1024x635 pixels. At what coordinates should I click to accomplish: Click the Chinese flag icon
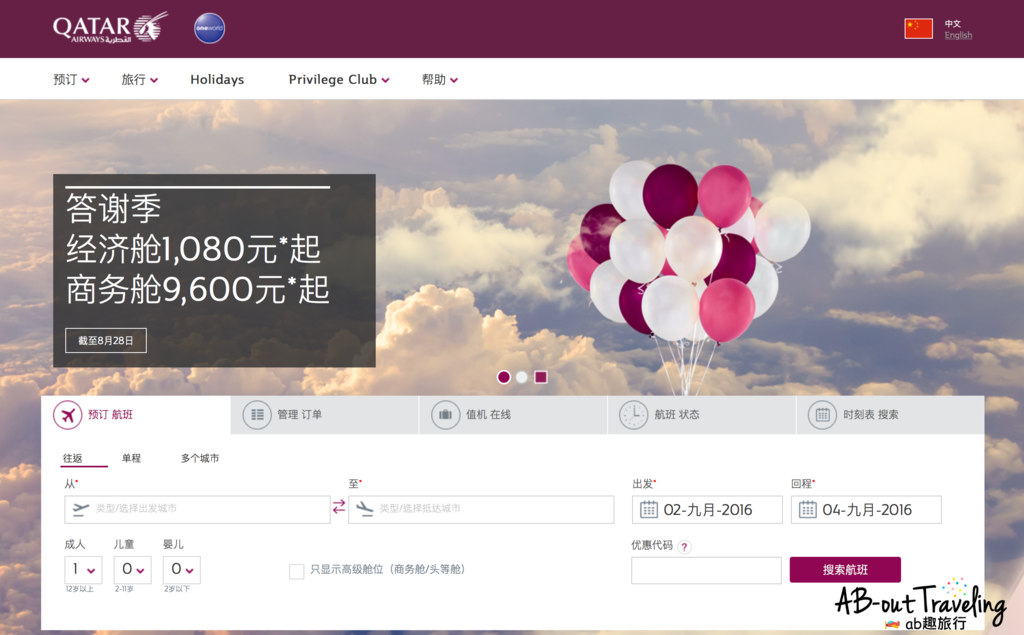917,28
